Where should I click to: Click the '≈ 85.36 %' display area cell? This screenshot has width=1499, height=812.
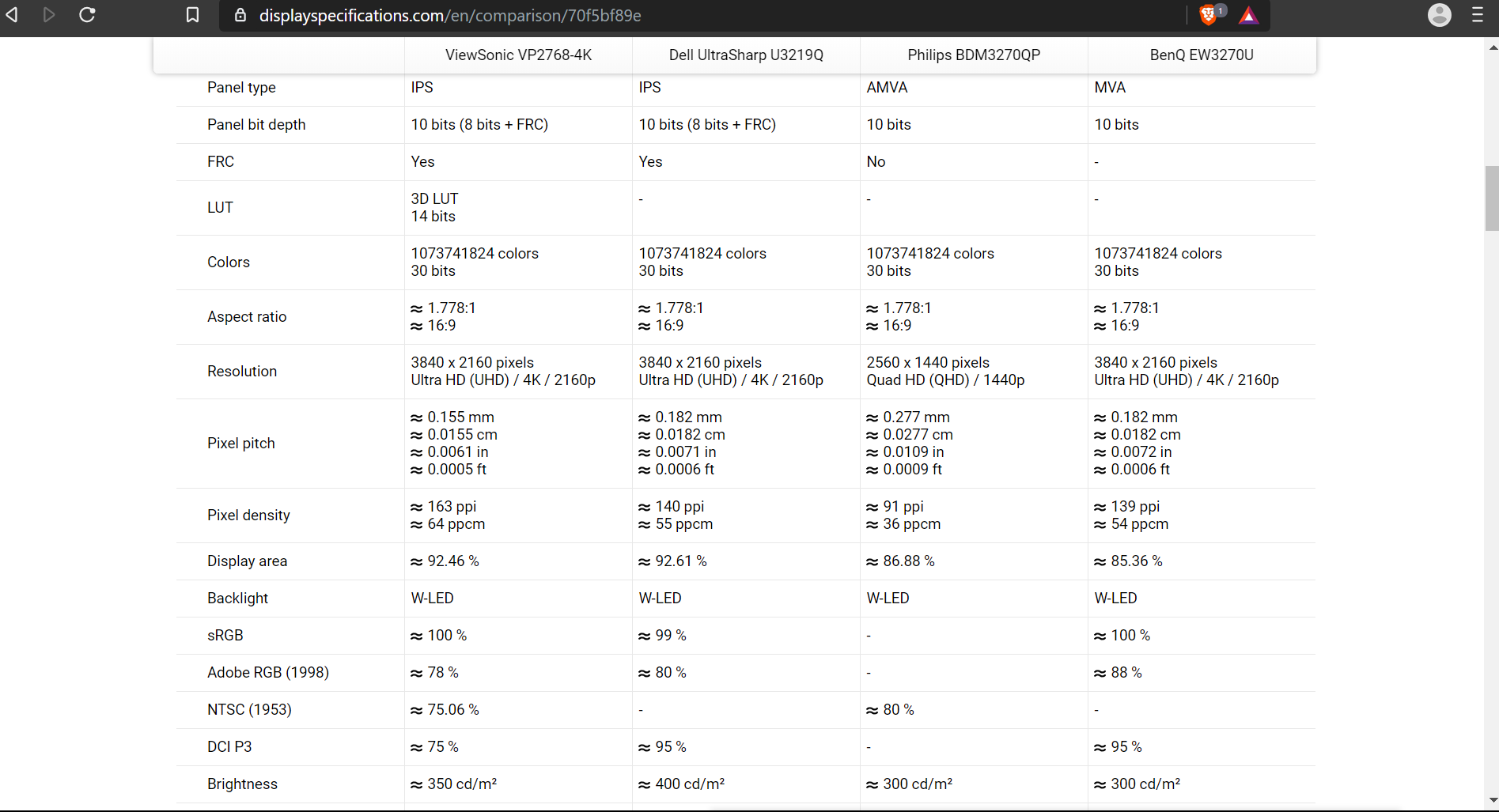[1129, 561]
